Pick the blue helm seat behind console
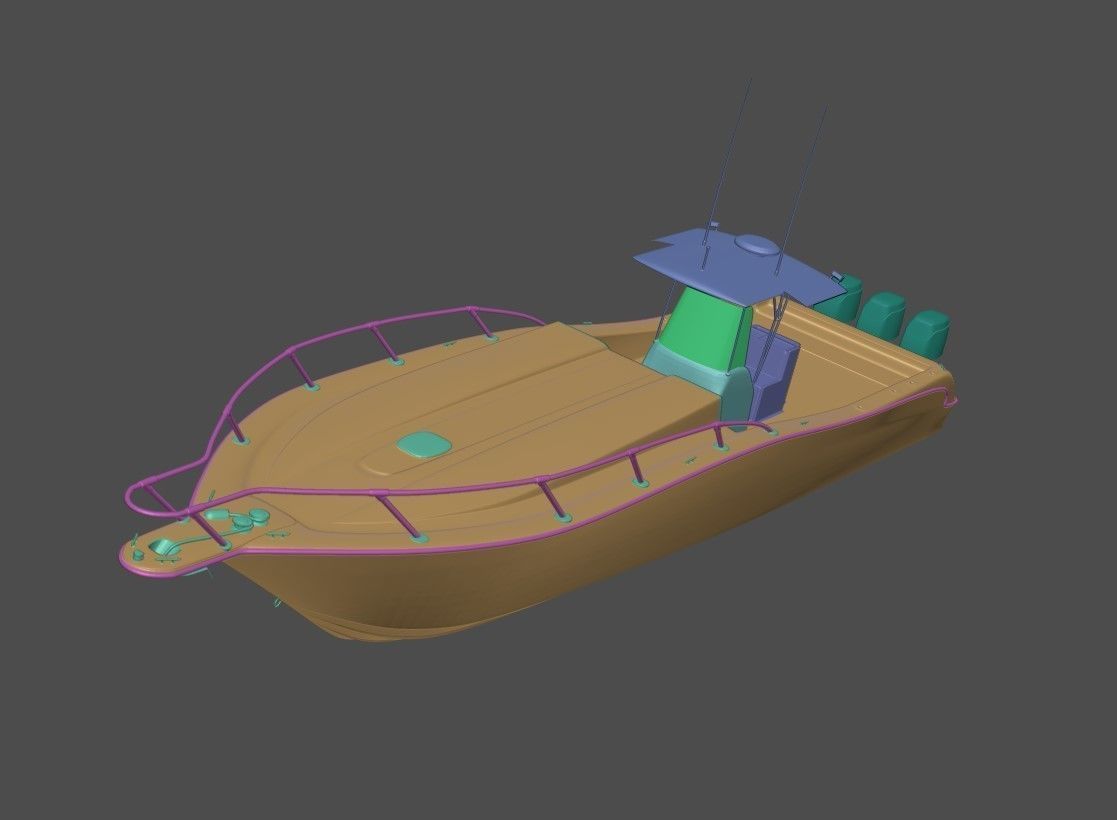This screenshot has width=1117, height=820. click(775, 373)
